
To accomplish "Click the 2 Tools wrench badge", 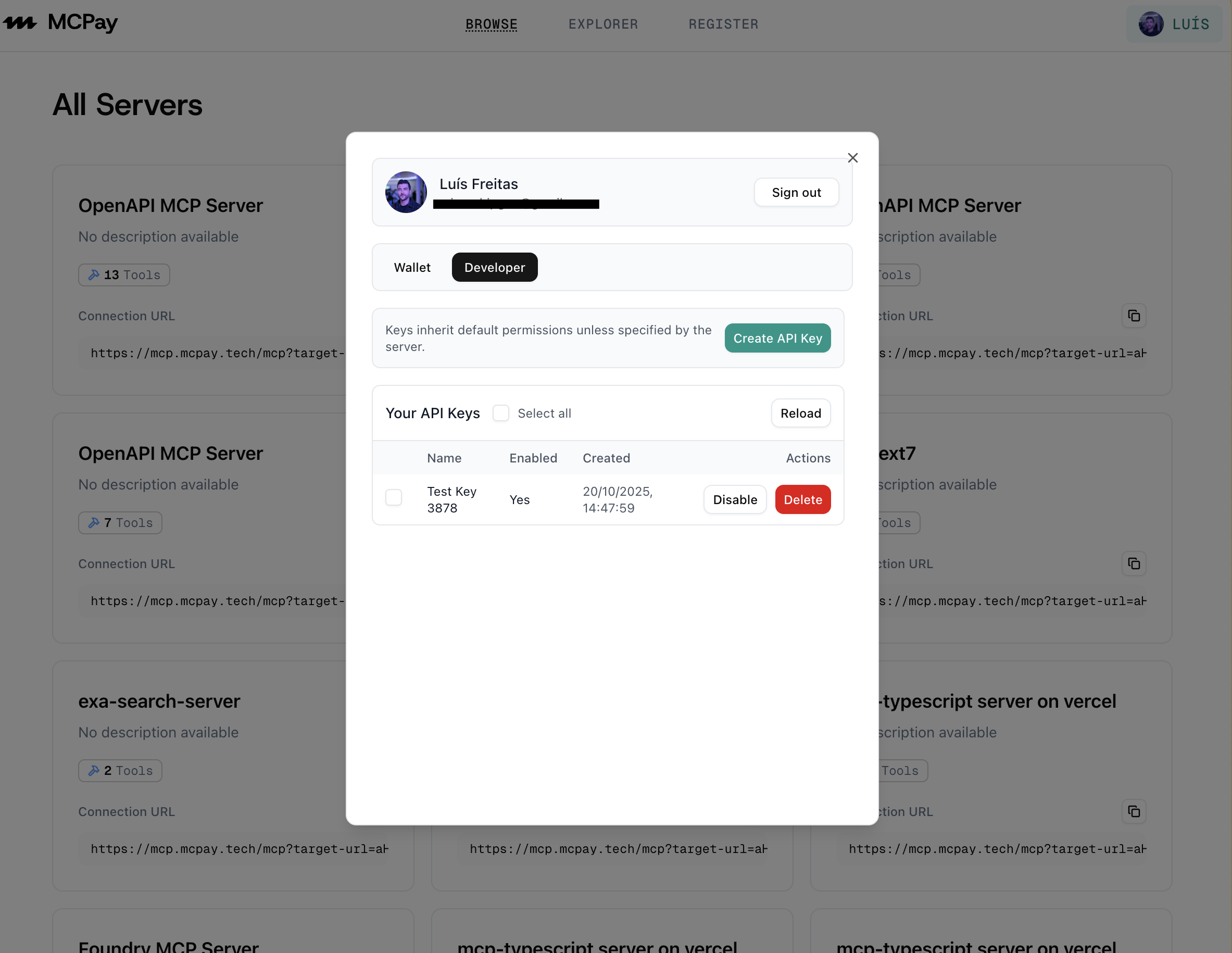I will click(x=120, y=770).
